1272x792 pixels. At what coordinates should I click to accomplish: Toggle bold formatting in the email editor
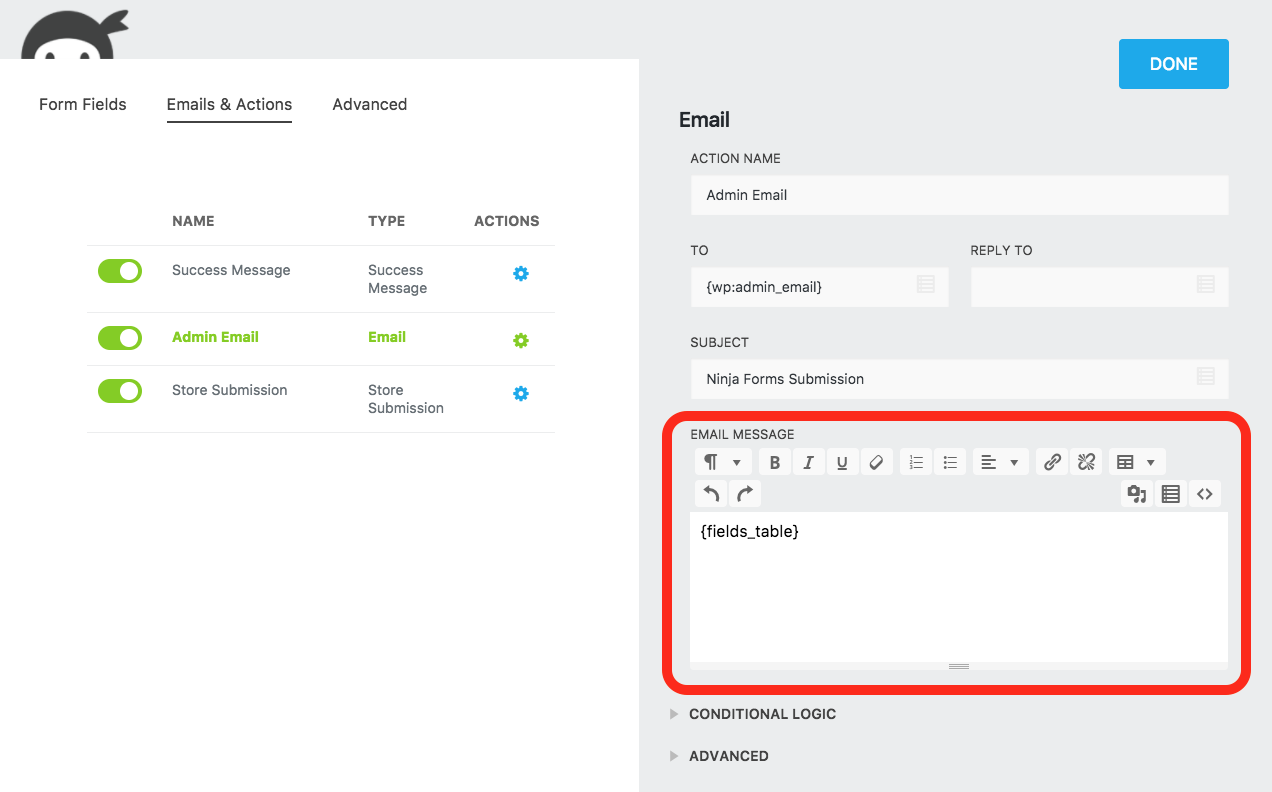tap(774, 461)
